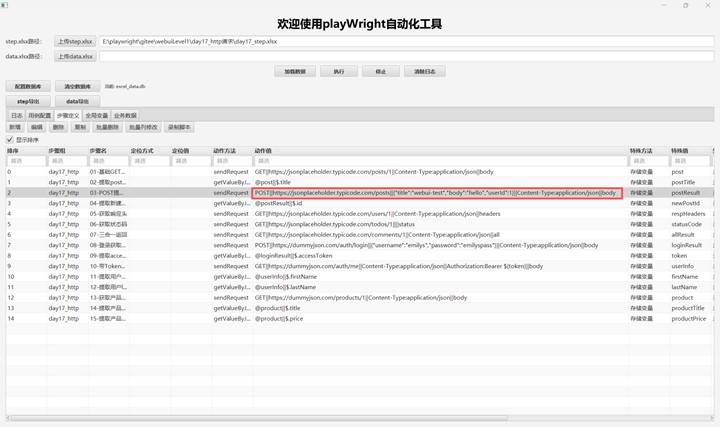Toggle the 显示排序 show order checkbox

pos(10,140)
